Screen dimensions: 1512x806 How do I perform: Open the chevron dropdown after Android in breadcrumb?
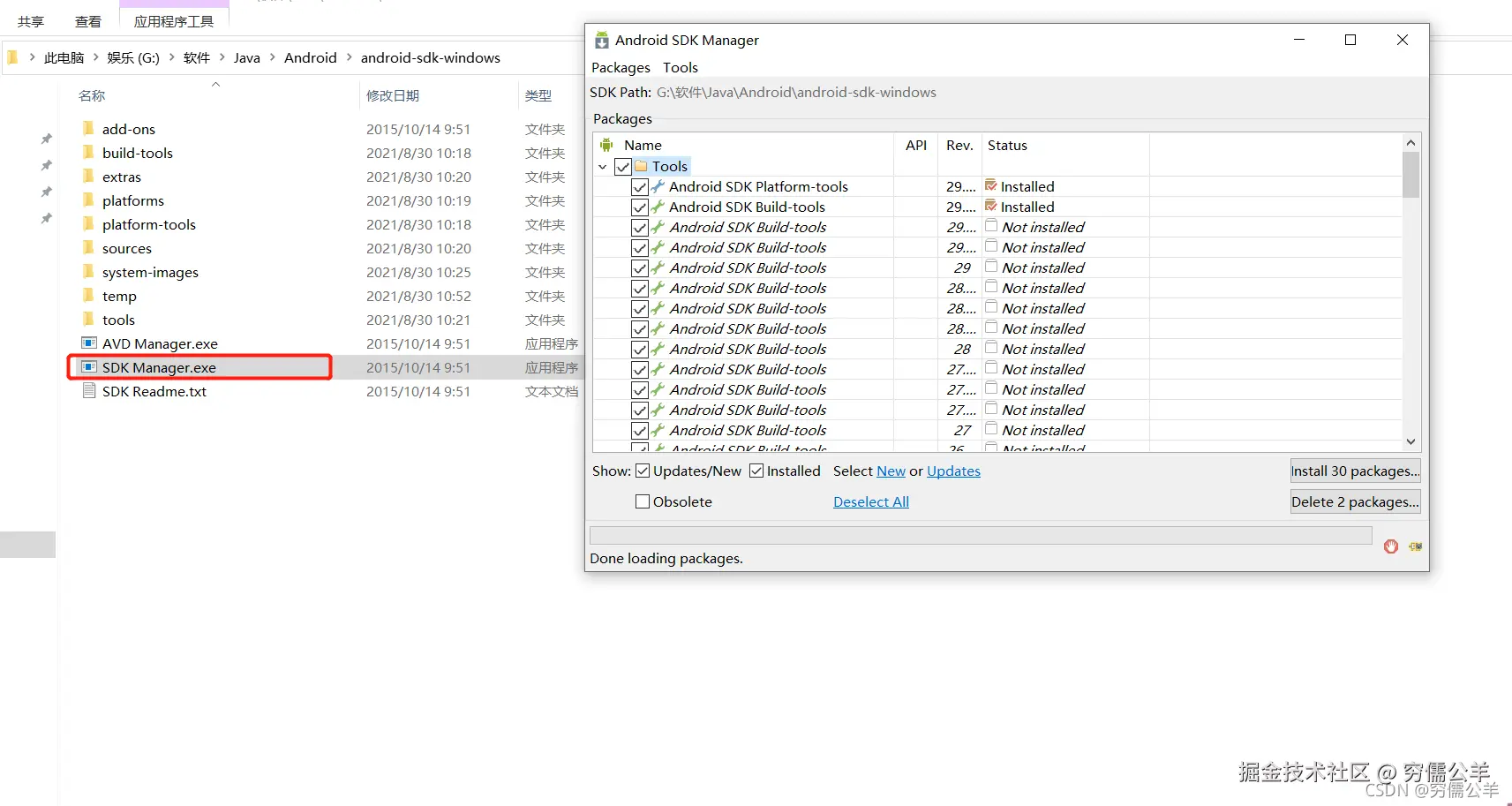point(349,57)
